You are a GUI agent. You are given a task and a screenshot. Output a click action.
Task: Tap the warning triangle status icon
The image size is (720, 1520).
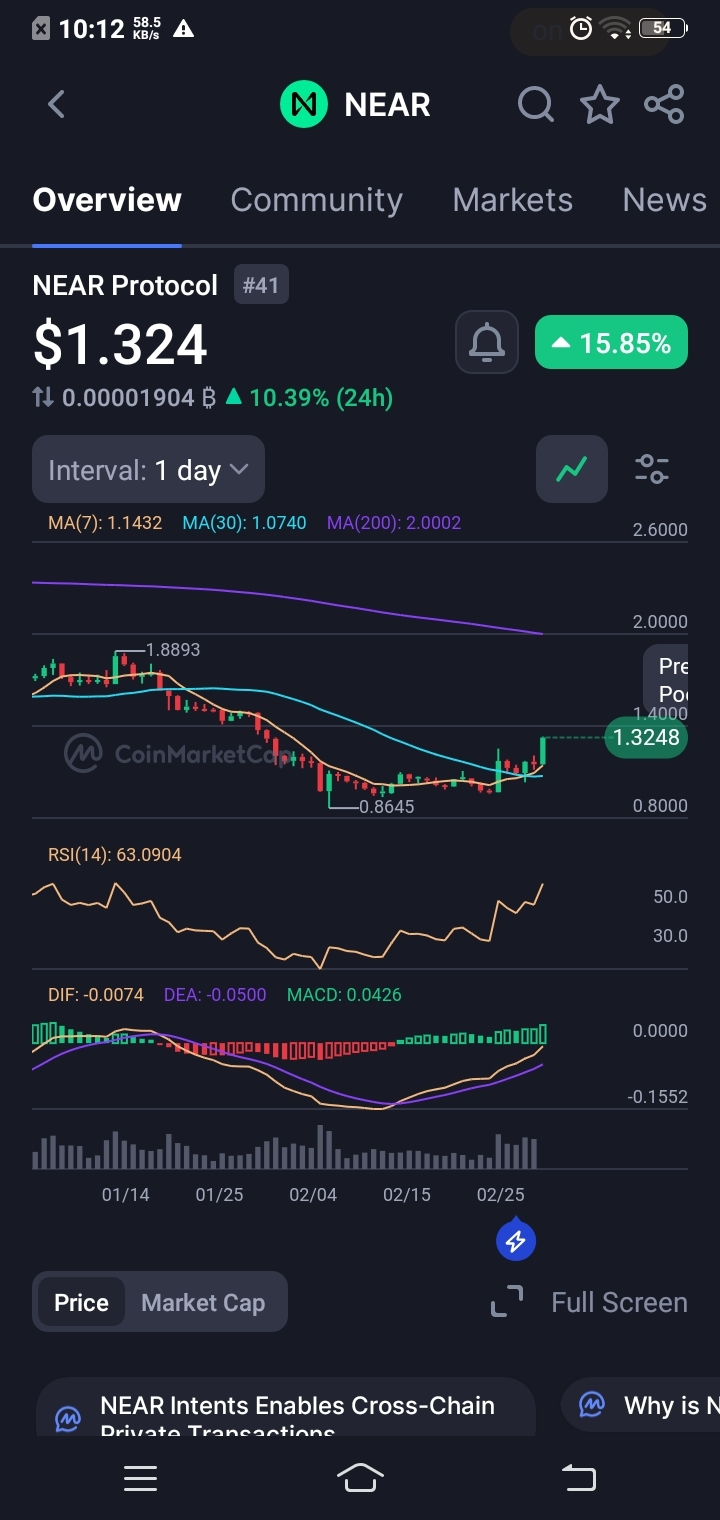tap(183, 29)
